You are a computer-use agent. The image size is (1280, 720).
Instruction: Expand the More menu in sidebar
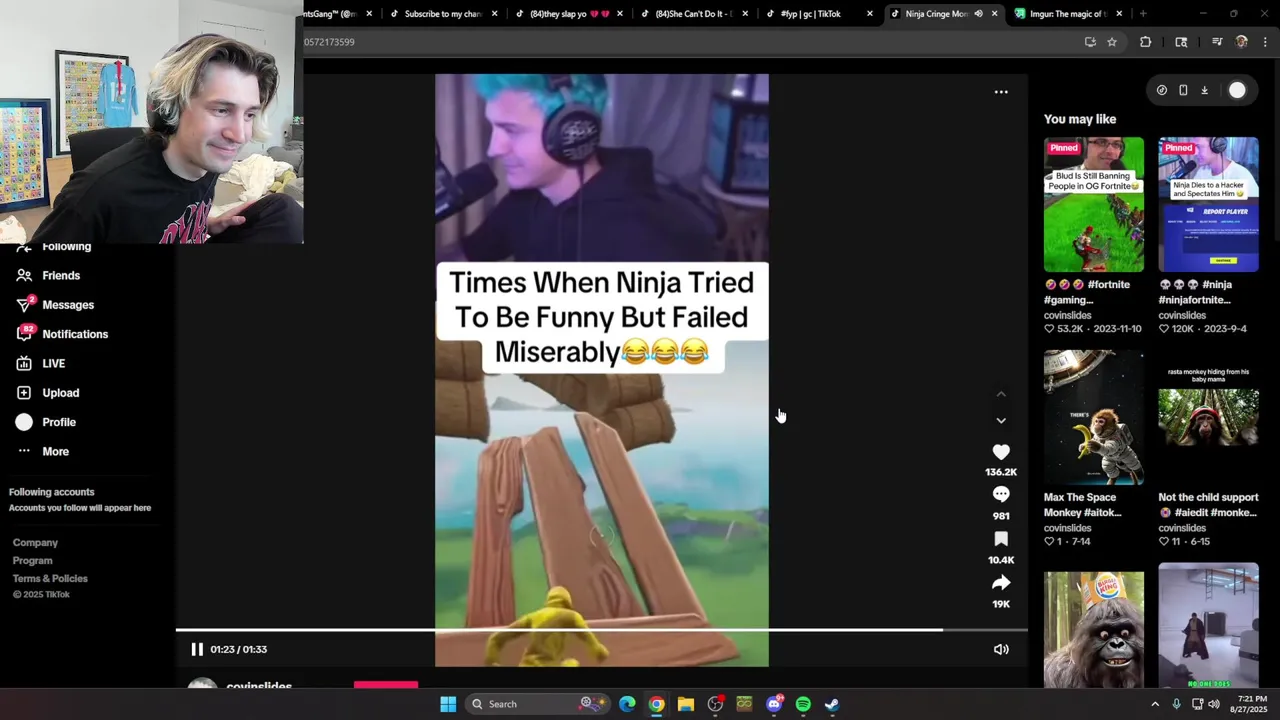tap(55, 451)
